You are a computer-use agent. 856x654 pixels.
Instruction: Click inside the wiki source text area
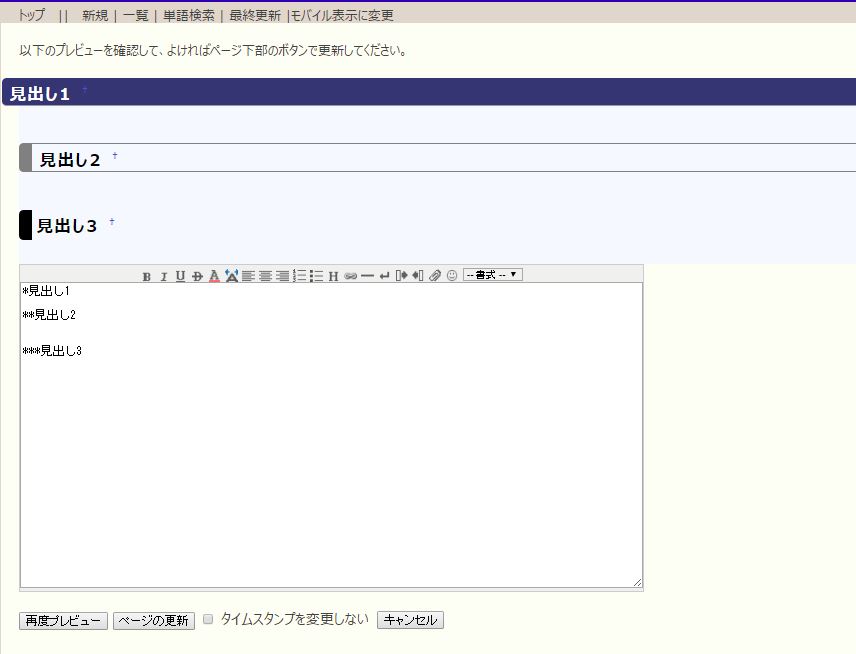pyautogui.click(x=330, y=450)
